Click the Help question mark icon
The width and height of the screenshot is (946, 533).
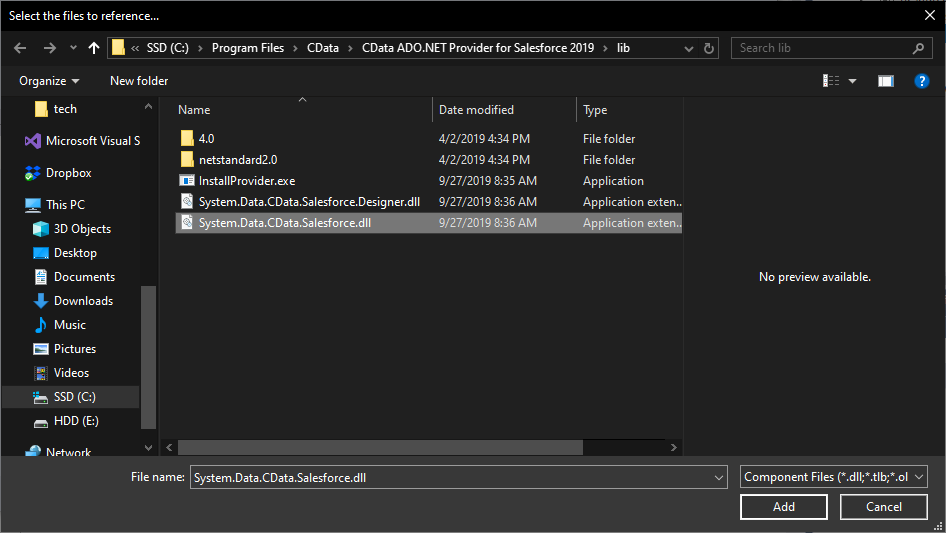[x=922, y=81]
